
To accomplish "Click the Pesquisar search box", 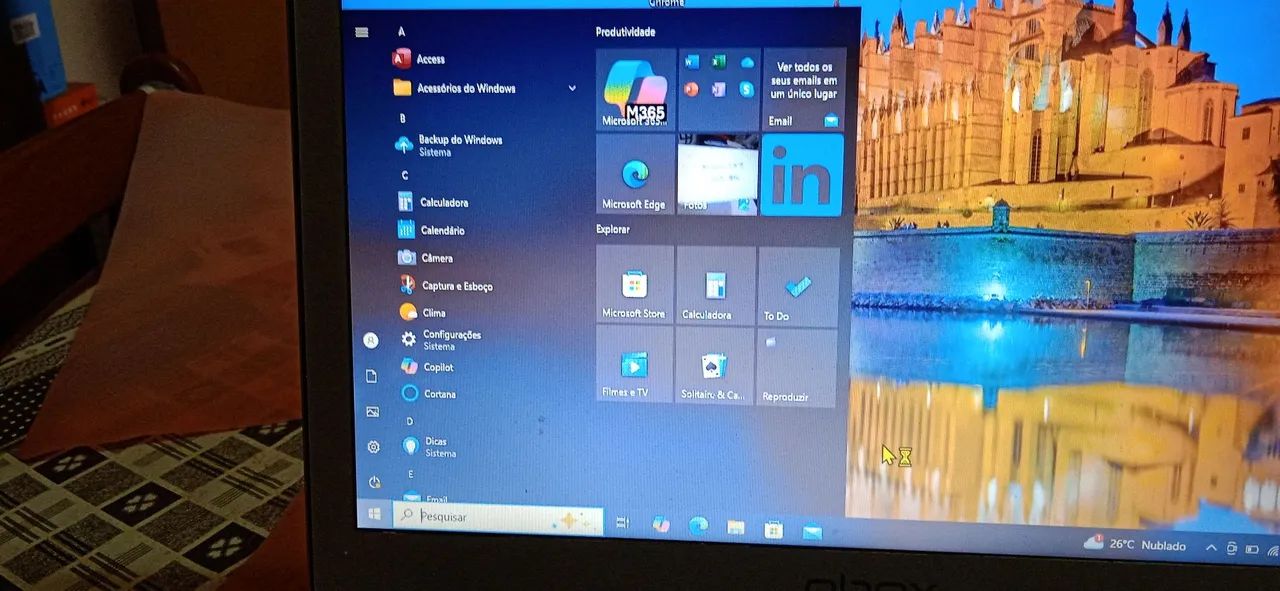I will [498, 517].
